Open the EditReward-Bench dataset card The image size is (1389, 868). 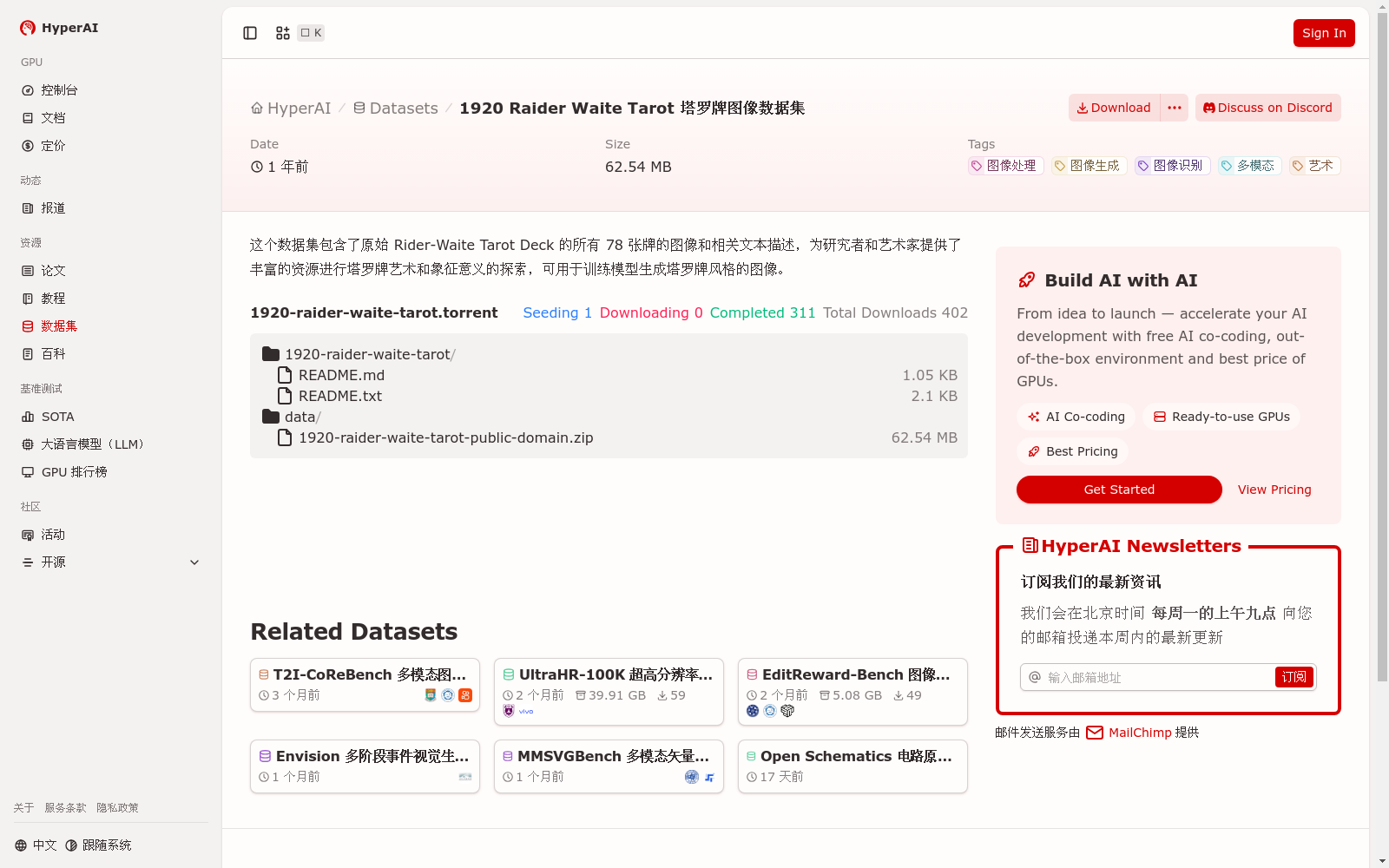coord(852,692)
